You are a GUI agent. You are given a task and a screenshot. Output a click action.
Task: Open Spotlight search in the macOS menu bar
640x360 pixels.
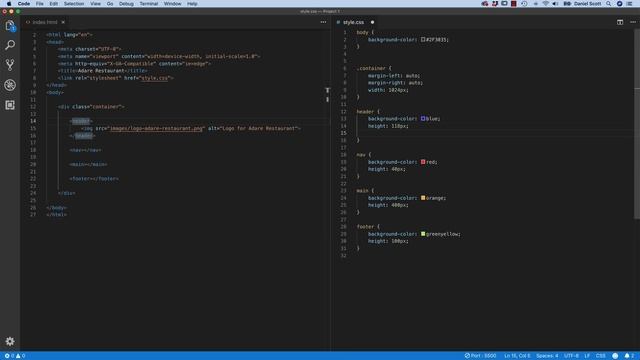point(608,4)
